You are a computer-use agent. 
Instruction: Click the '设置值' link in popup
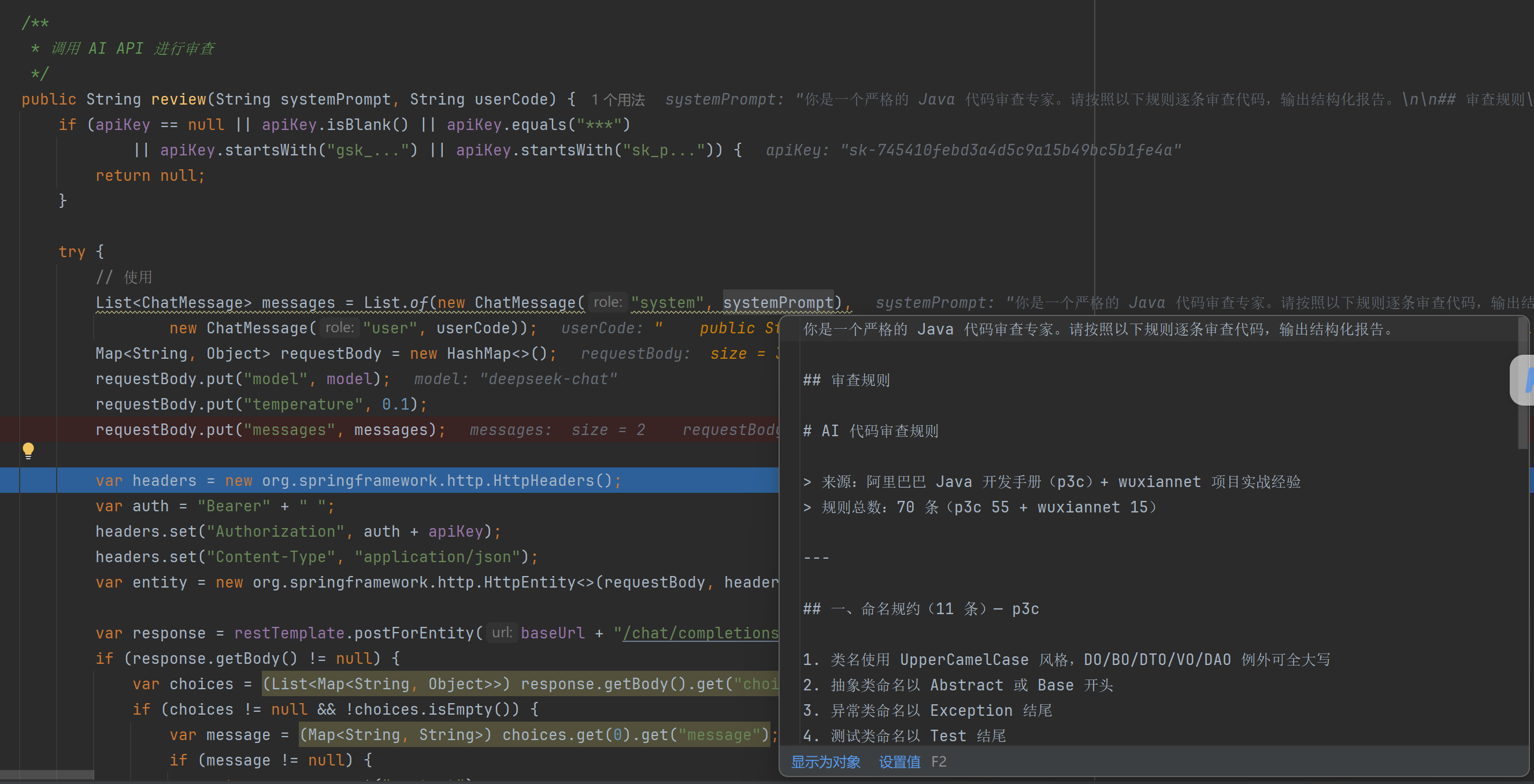coord(899,762)
